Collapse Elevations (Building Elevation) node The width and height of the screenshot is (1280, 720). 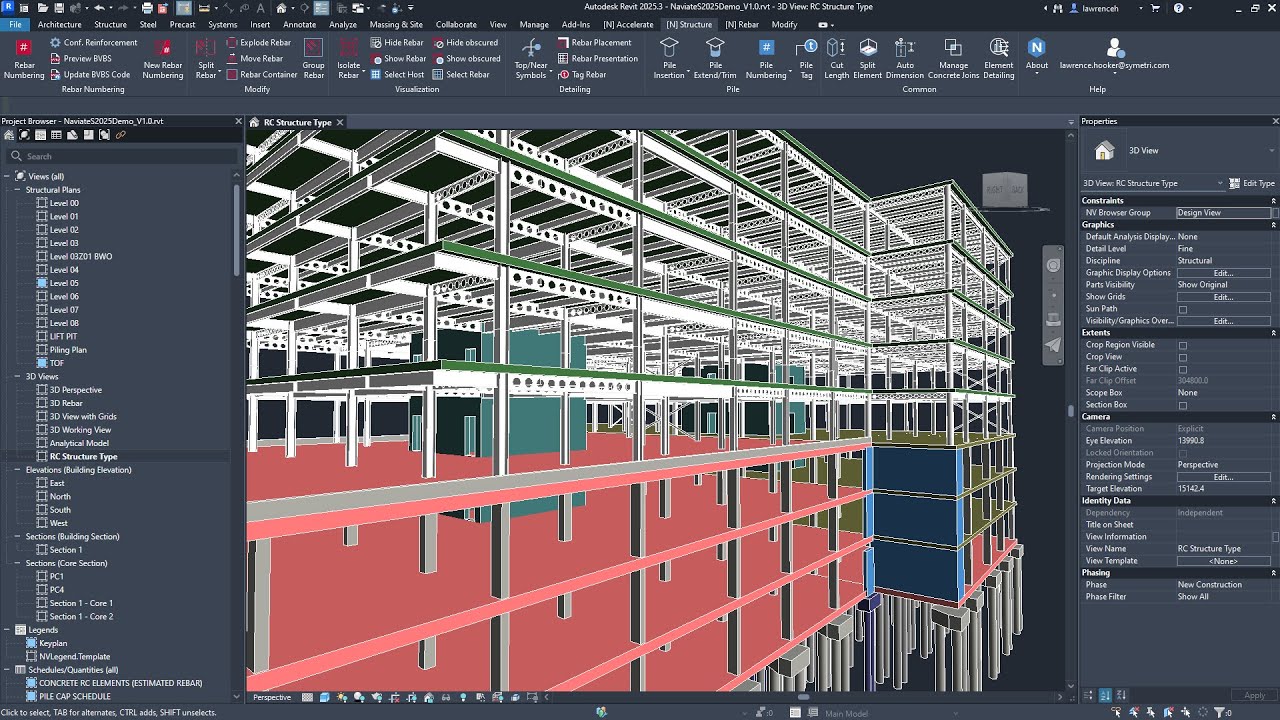(17, 470)
